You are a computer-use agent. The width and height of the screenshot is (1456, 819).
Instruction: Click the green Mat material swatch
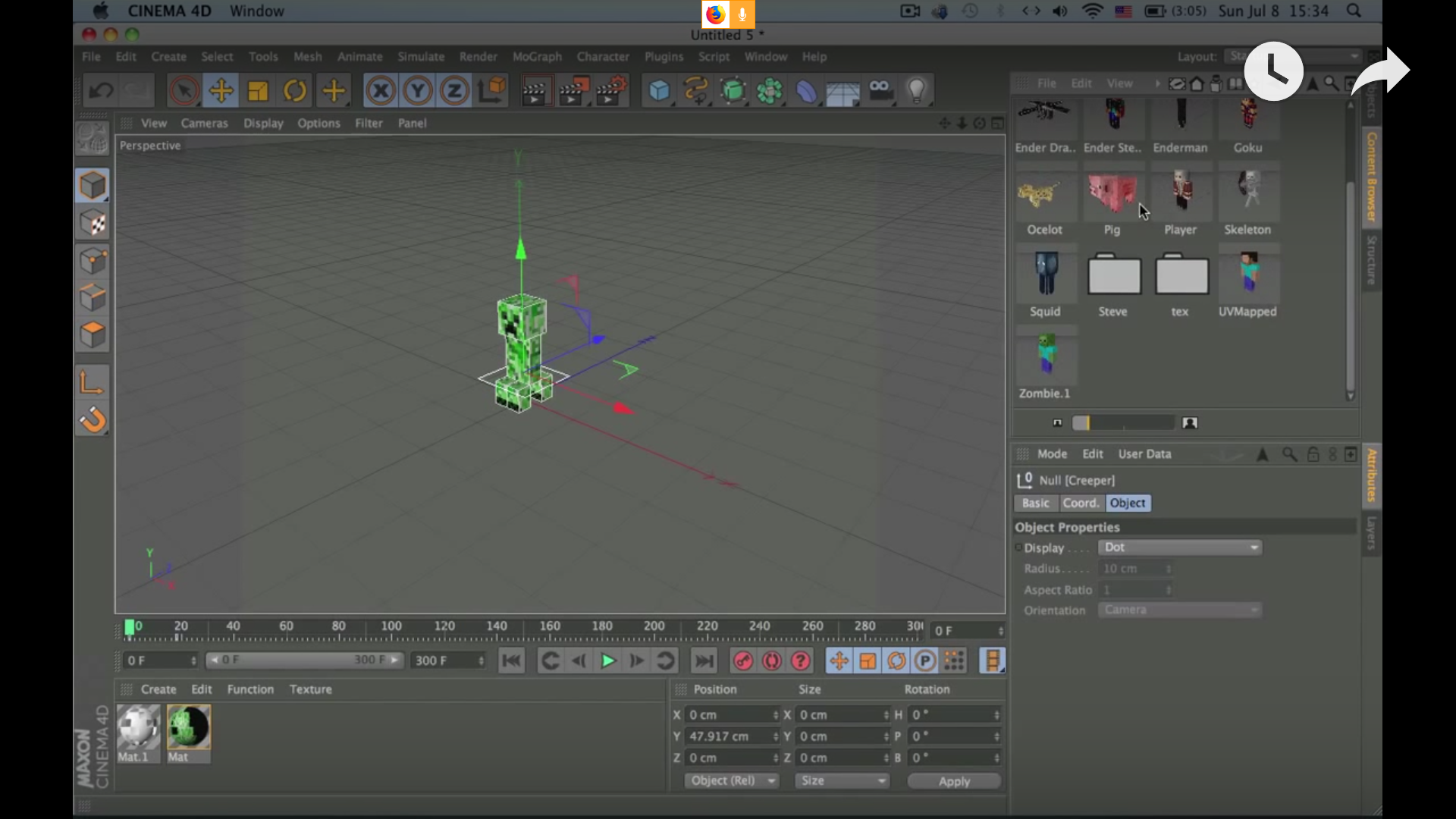coord(188,727)
